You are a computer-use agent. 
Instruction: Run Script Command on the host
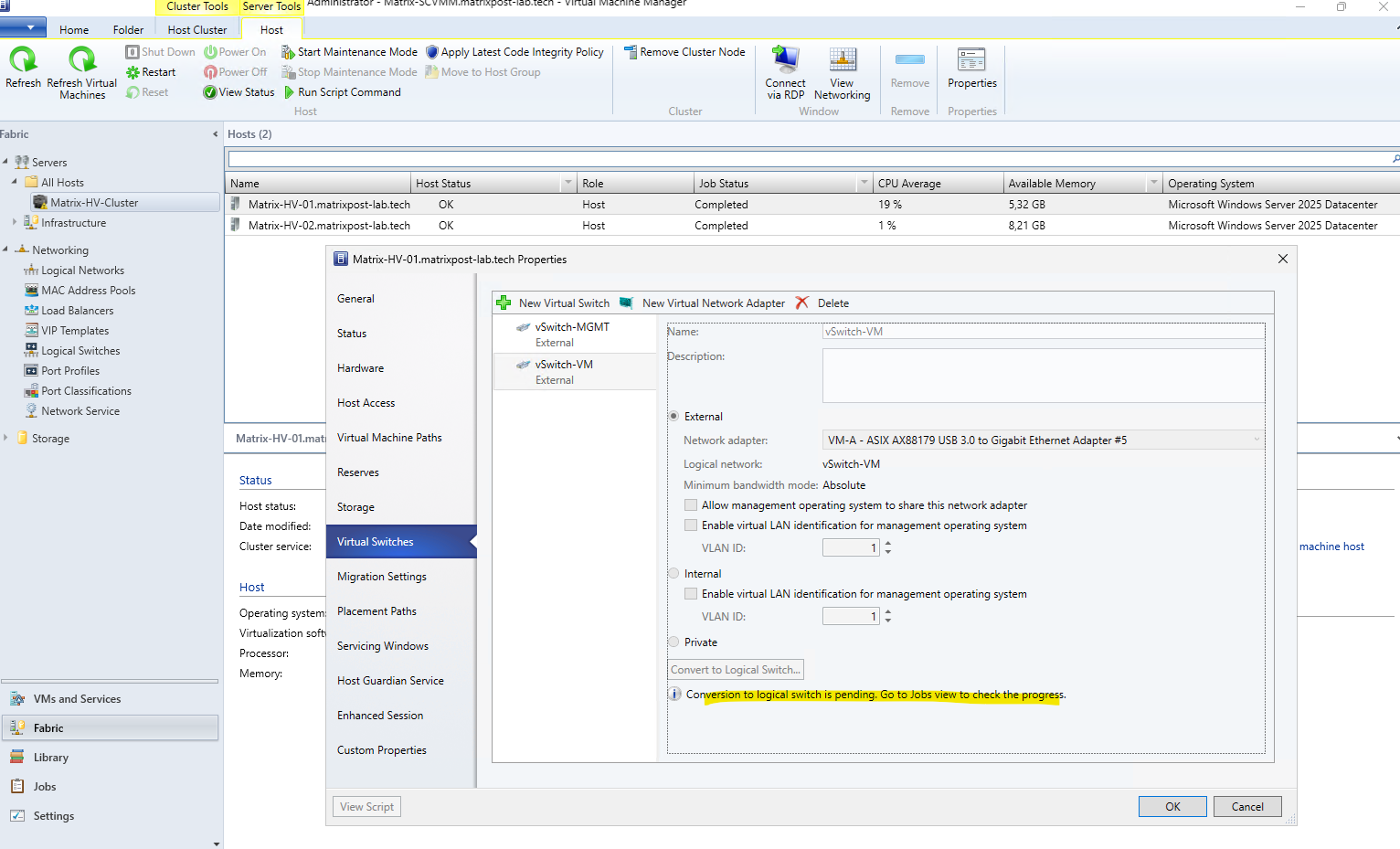(x=342, y=92)
